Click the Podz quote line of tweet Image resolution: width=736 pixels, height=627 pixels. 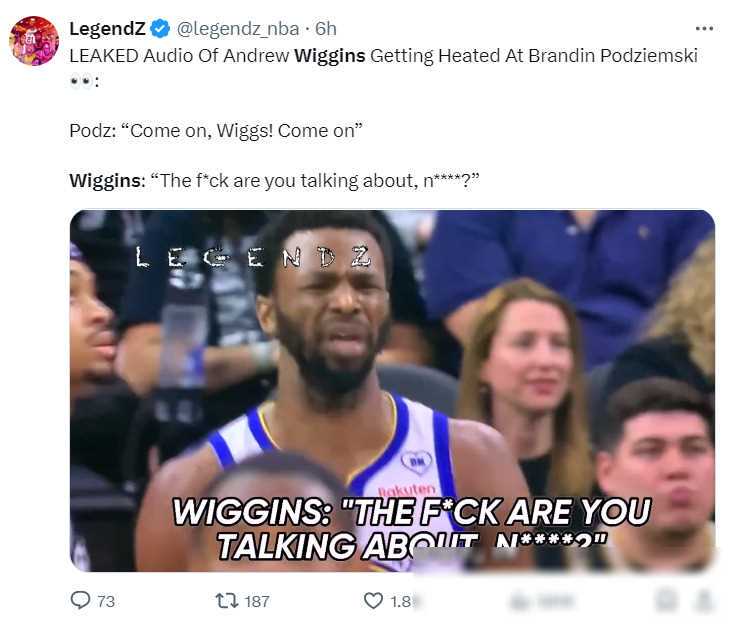pyautogui.click(x=216, y=130)
